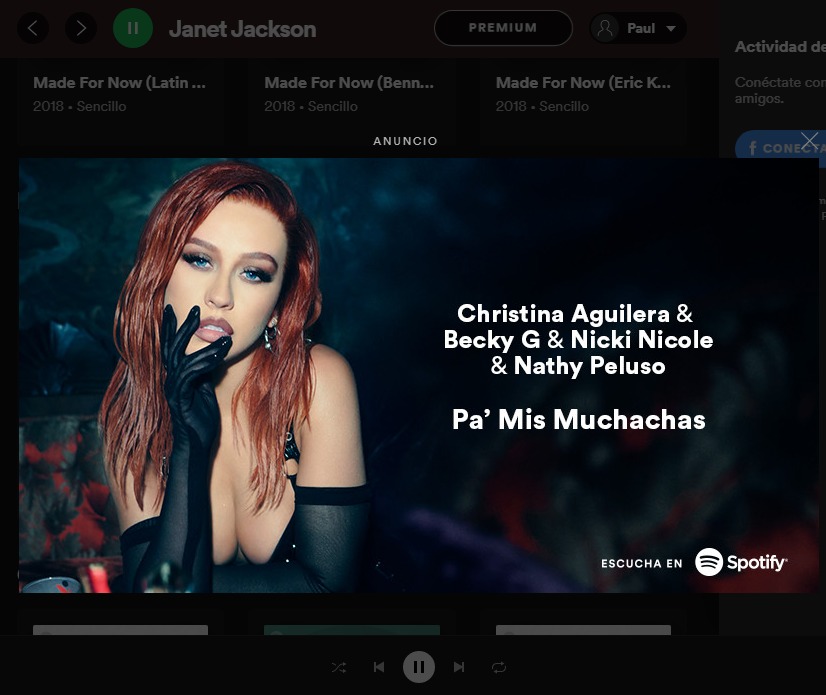The image size is (826, 695).
Task: Open Made For Now (Eric K... single
Action: point(583,83)
